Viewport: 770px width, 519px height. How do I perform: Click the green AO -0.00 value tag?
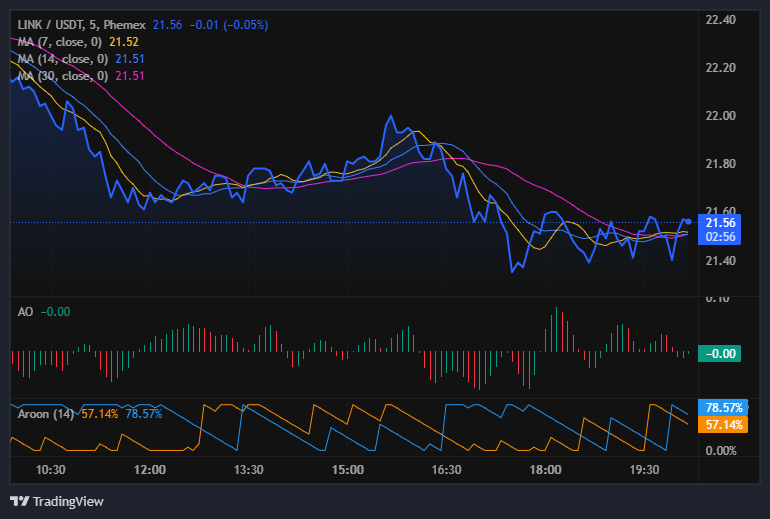pos(720,353)
